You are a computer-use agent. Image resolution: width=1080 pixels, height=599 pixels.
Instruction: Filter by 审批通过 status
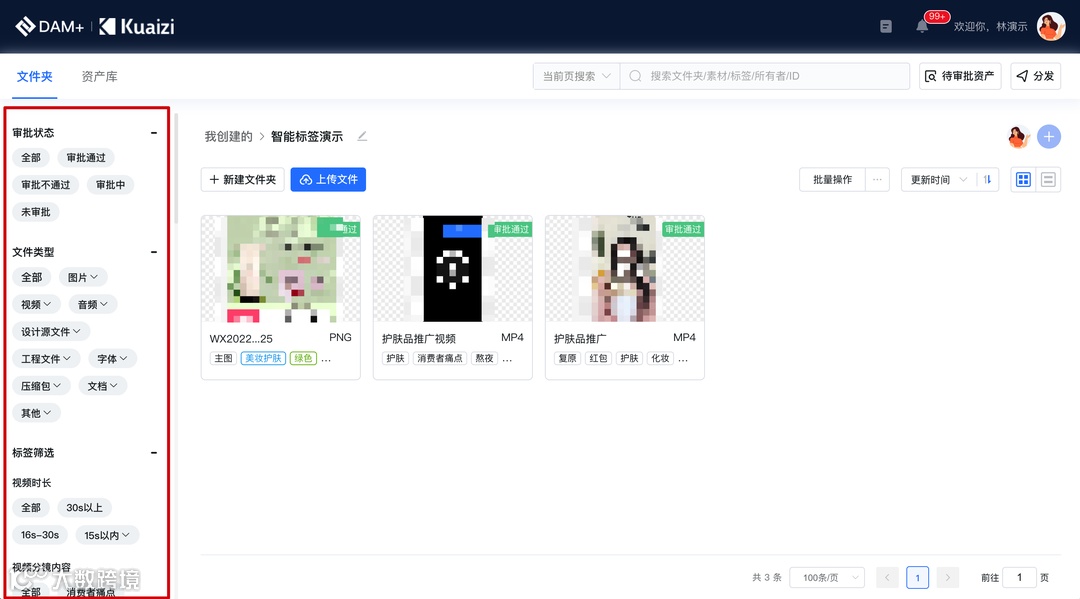click(x=86, y=158)
